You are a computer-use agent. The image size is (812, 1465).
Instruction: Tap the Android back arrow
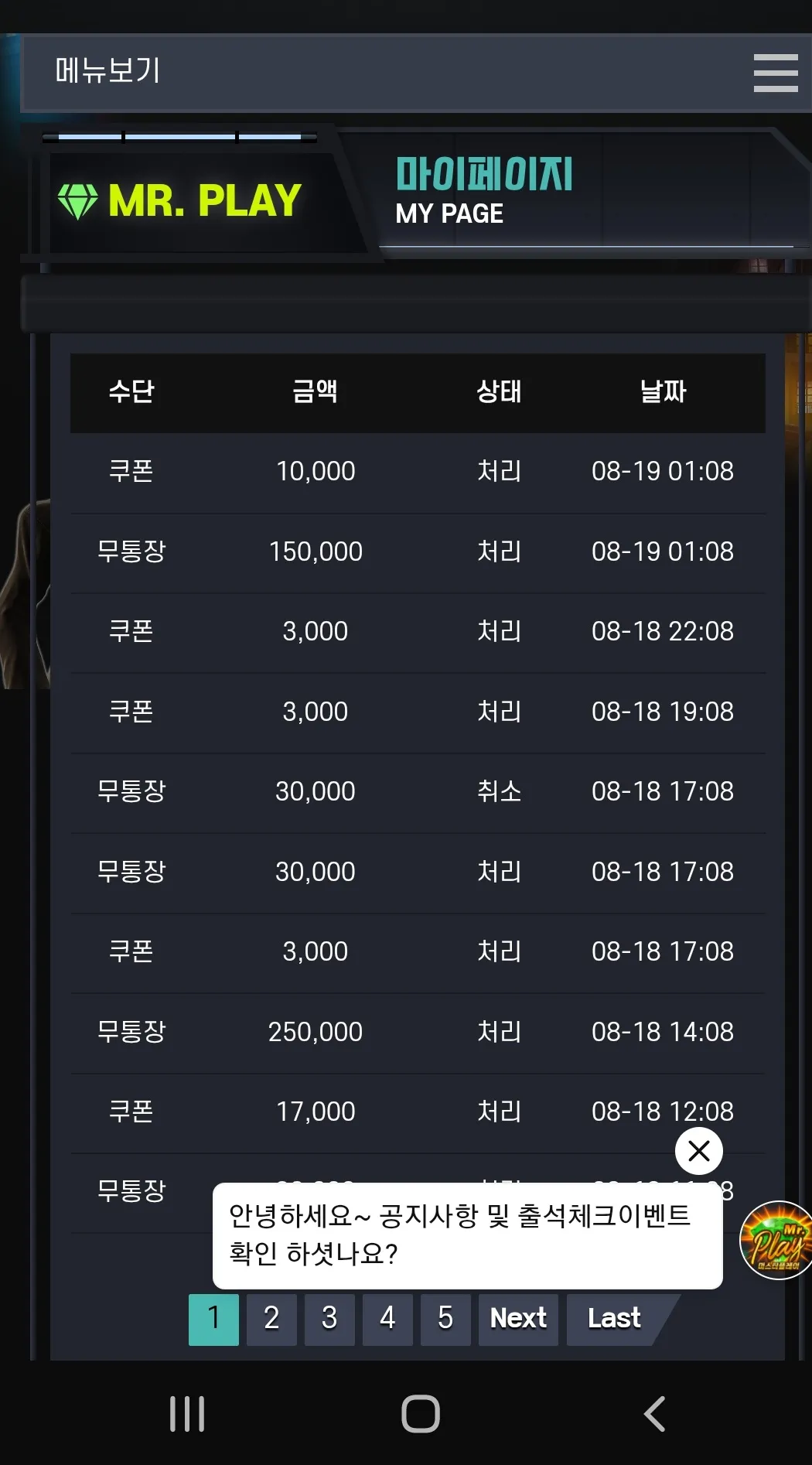[654, 1414]
